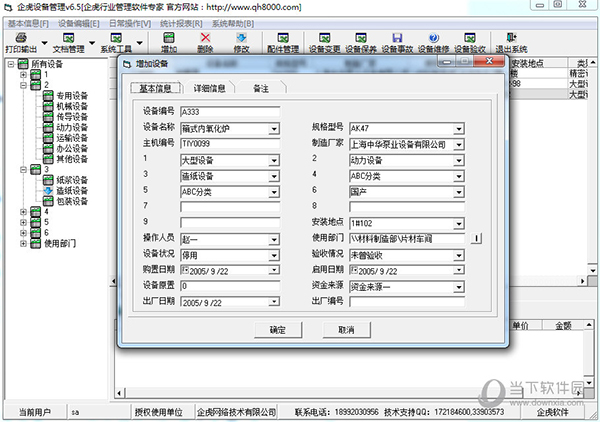Image resolution: width=600 pixels, height=422 pixels.
Task: Click the 退出系统 exit system icon
Action: pos(511,41)
